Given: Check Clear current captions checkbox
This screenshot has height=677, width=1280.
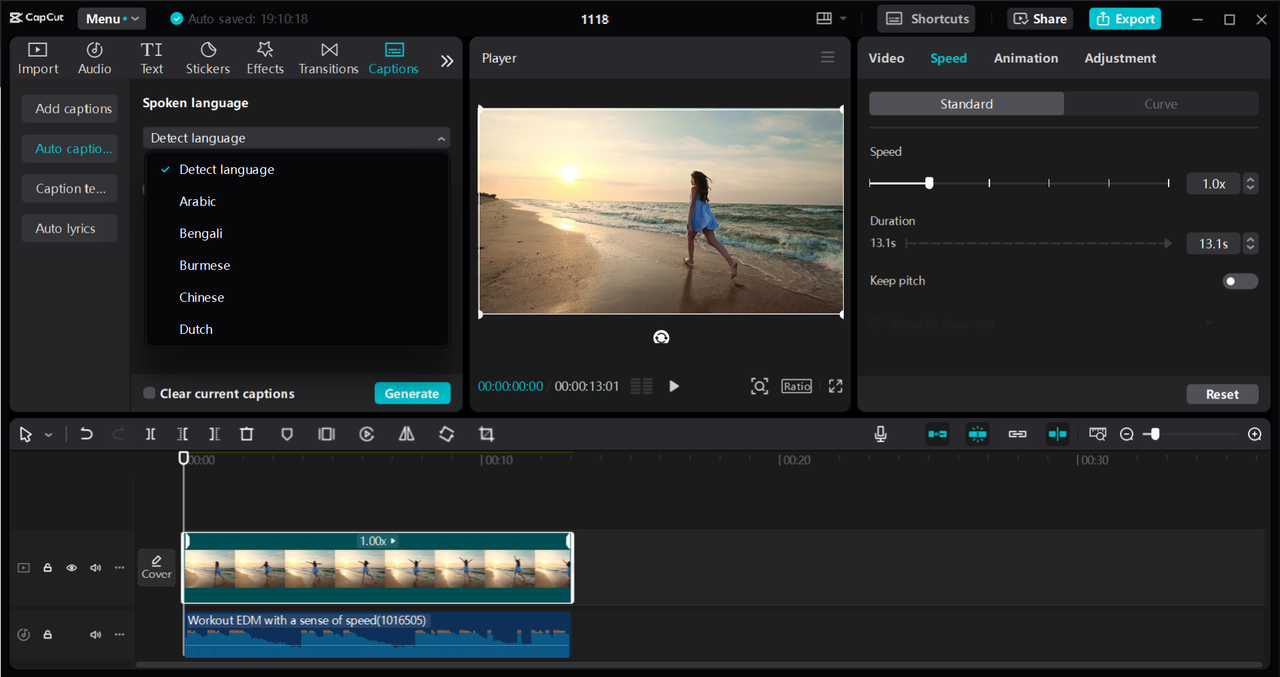Looking at the screenshot, I should [x=149, y=393].
